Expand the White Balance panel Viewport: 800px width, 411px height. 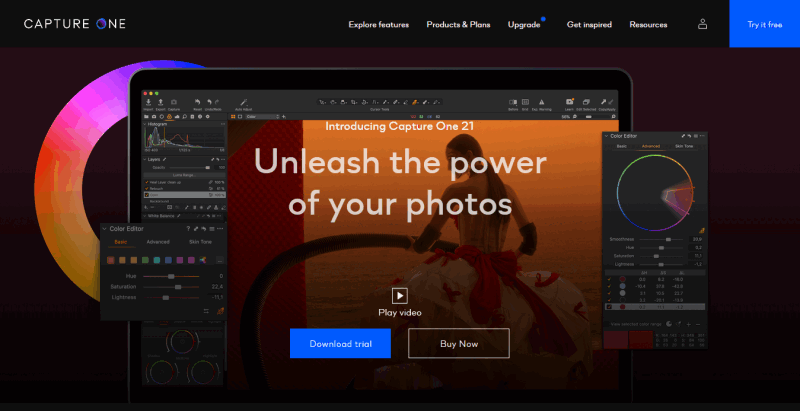(144, 216)
